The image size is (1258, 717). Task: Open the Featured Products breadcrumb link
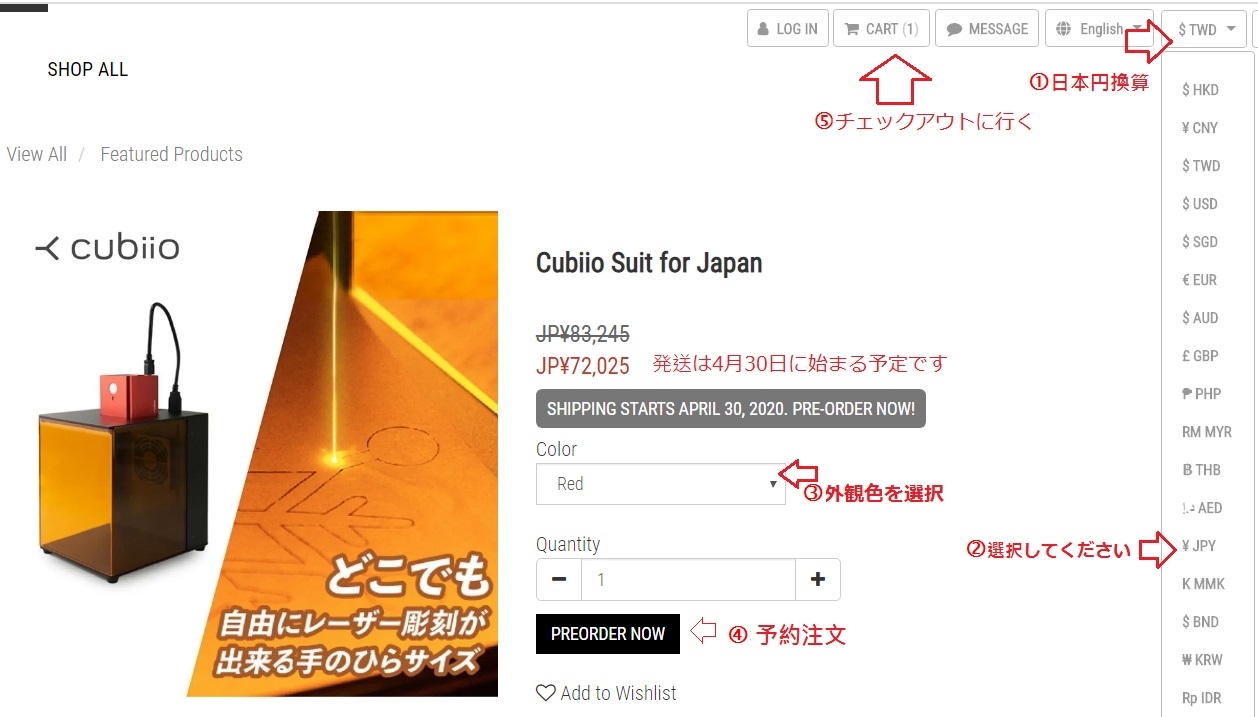[x=172, y=154]
